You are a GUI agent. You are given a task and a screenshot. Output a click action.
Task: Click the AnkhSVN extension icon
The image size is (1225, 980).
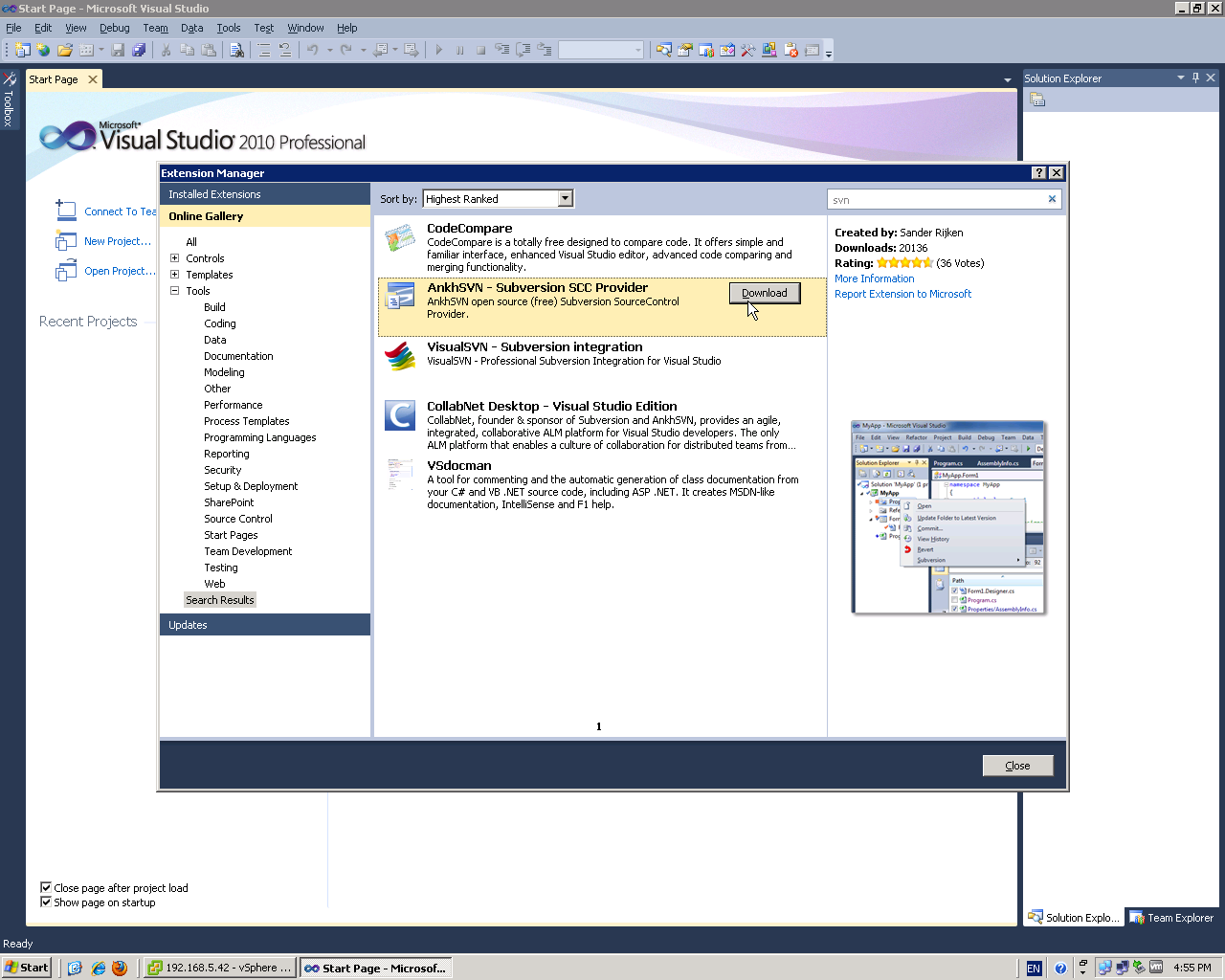[399, 298]
